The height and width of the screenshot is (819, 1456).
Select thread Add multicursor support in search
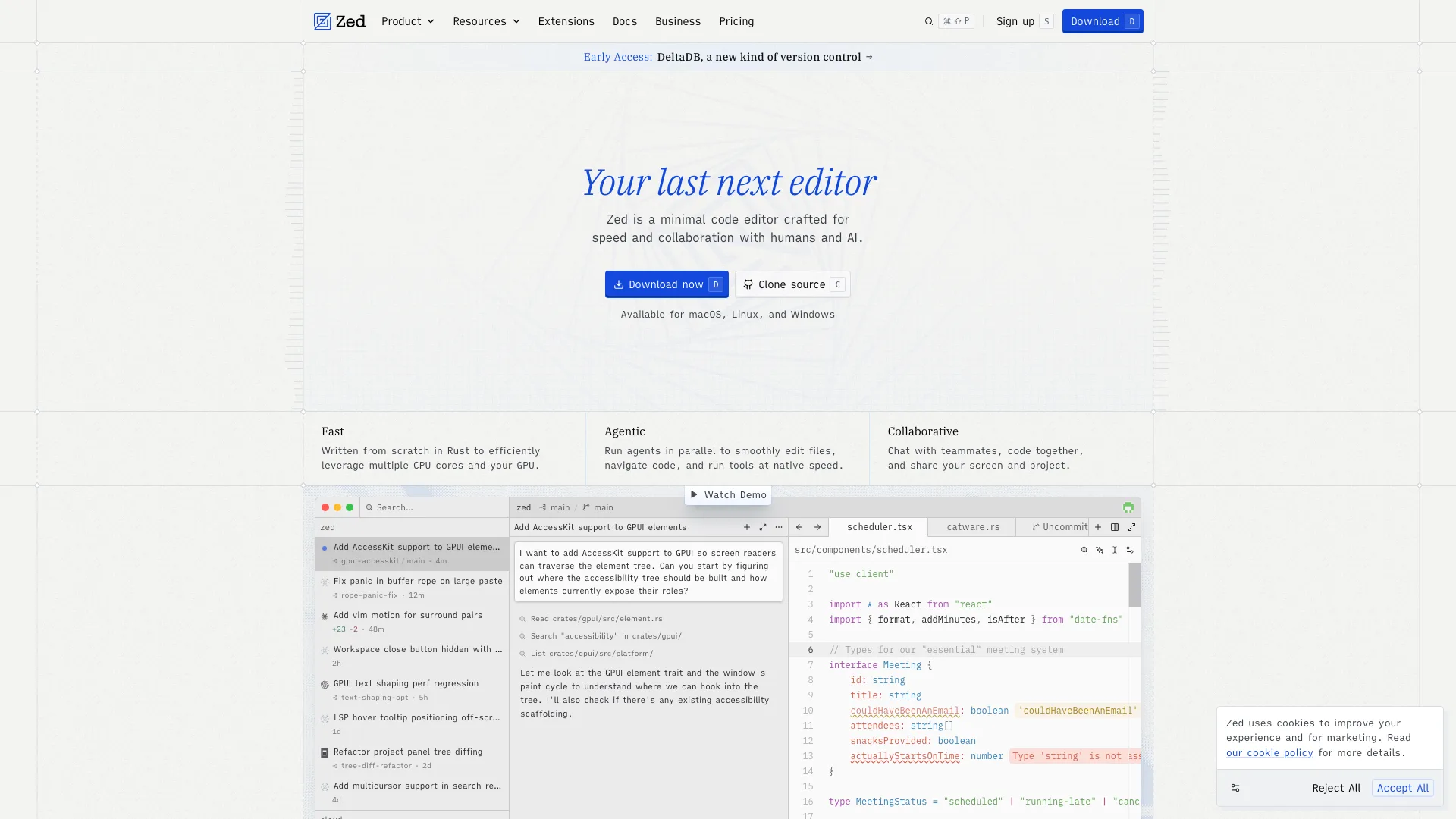412,792
